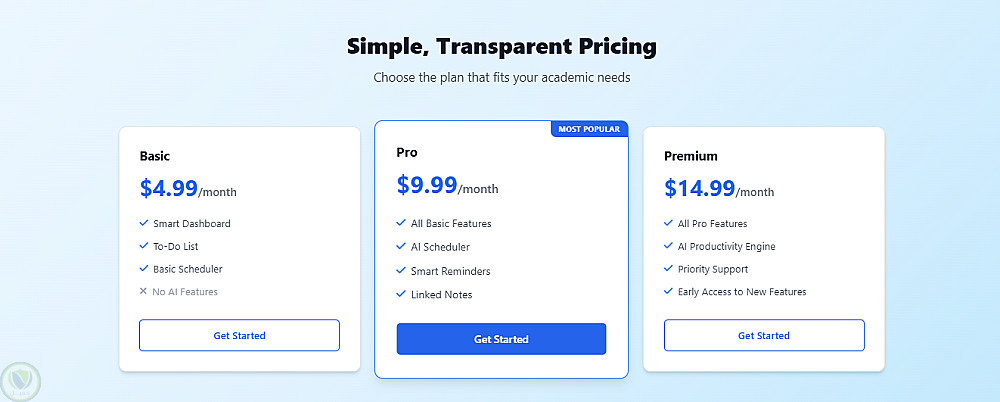Image resolution: width=1000 pixels, height=402 pixels.
Task: Click checkmark icon beside Priority Support
Action: tap(668, 269)
